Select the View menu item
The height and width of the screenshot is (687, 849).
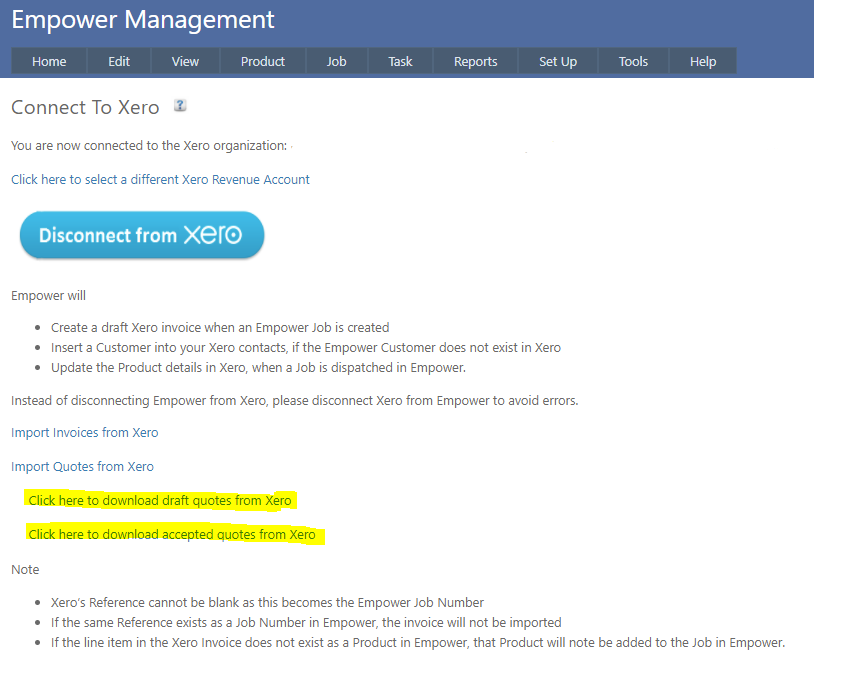(x=185, y=61)
